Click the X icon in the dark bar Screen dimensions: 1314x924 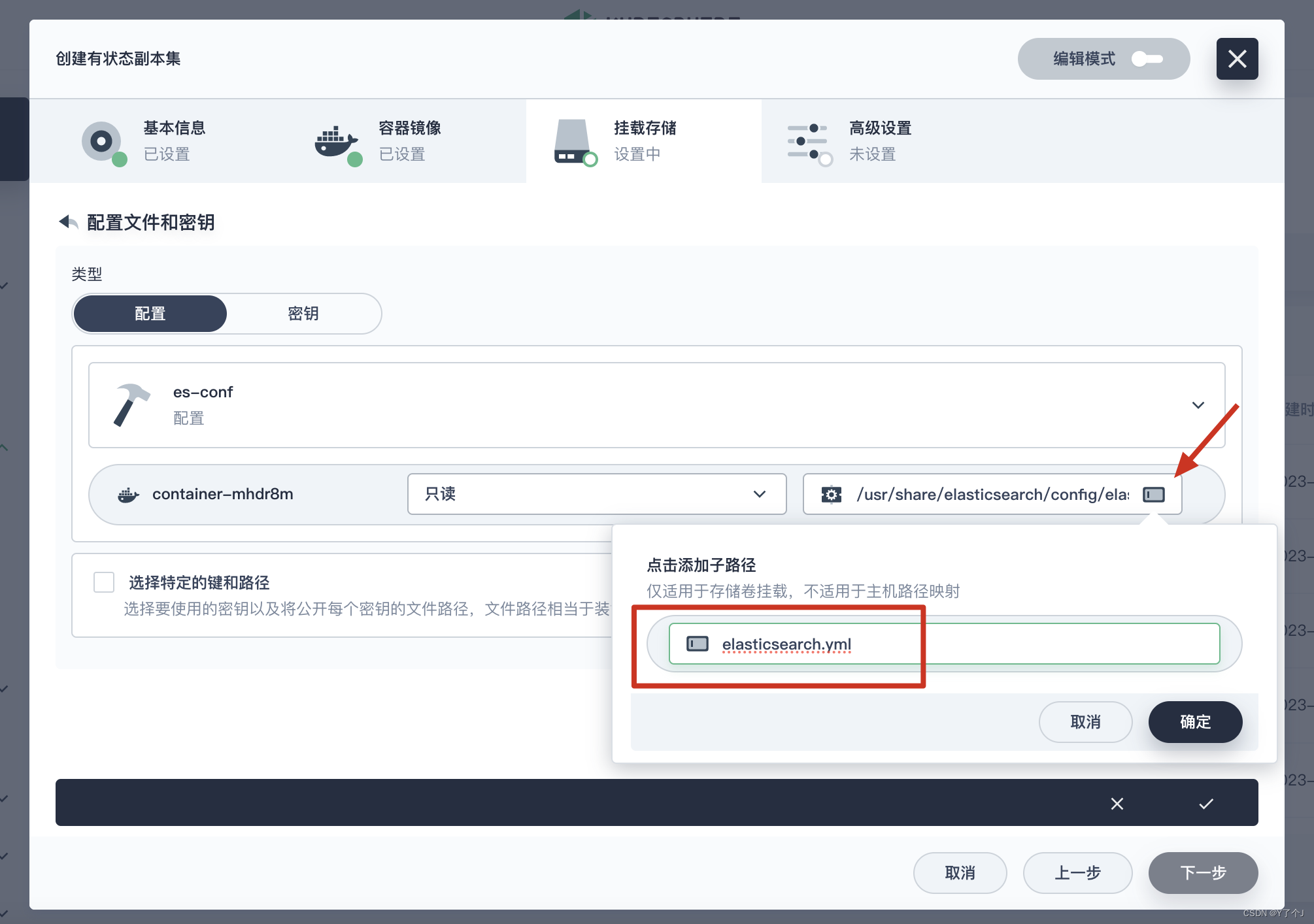[1117, 804]
